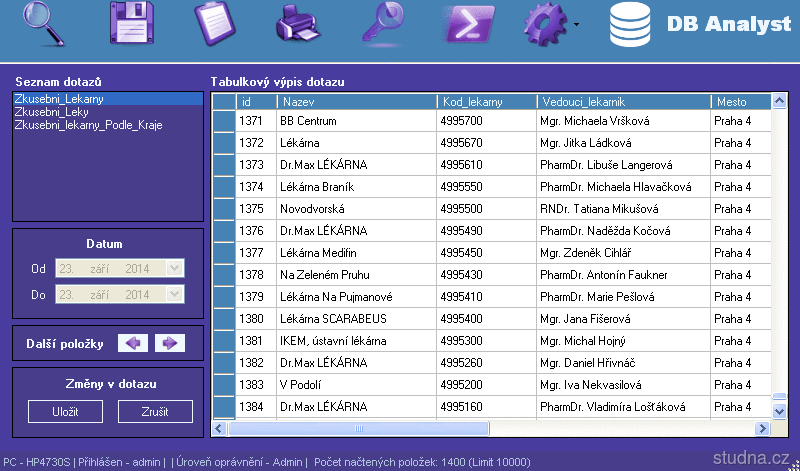Click the magnifying glass search icon
Image resolution: width=800 pixels, height=471 pixels.
pyautogui.click(x=44, y=24)
